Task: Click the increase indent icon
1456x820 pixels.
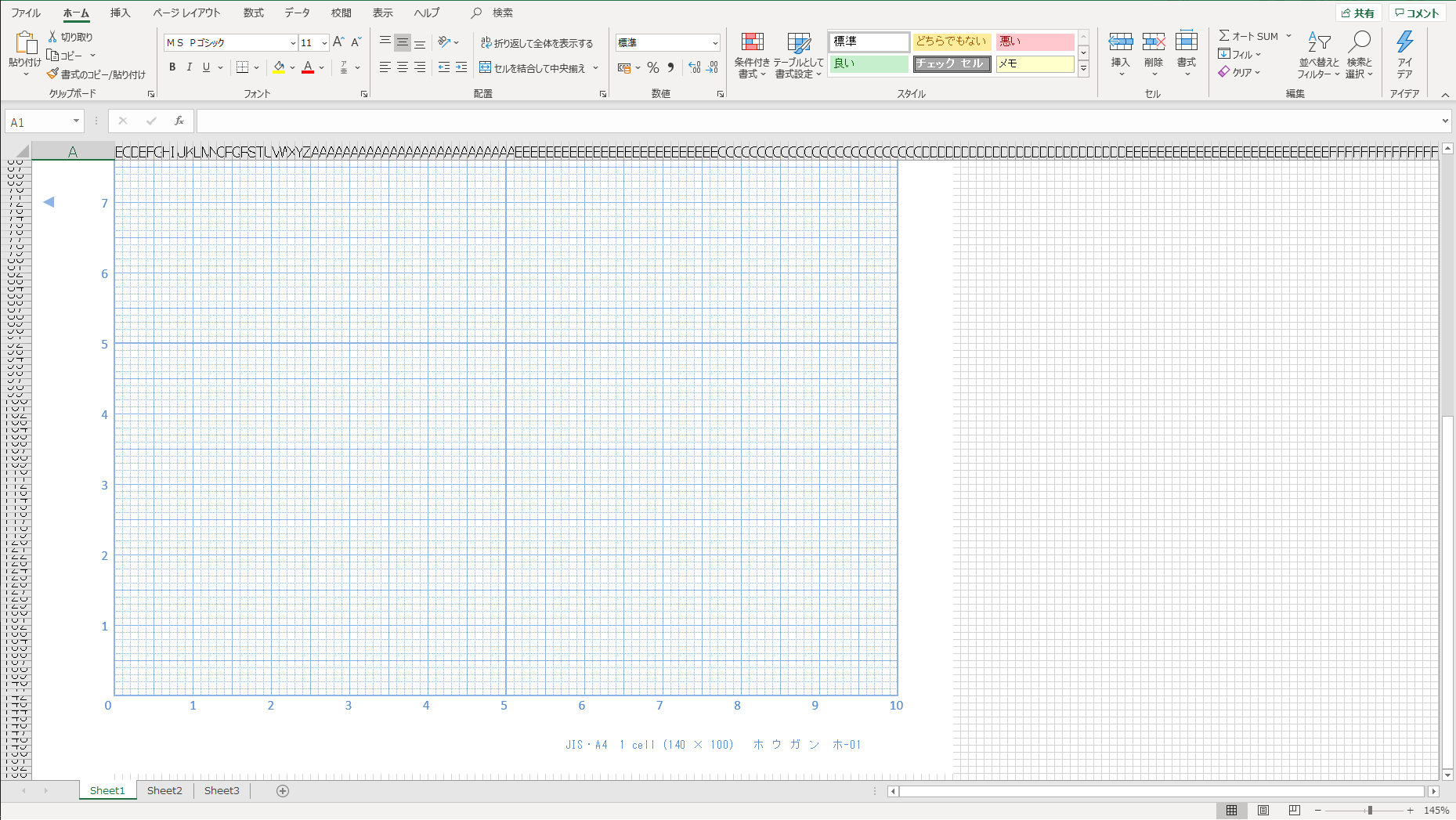Action: (x=461, y=67)
